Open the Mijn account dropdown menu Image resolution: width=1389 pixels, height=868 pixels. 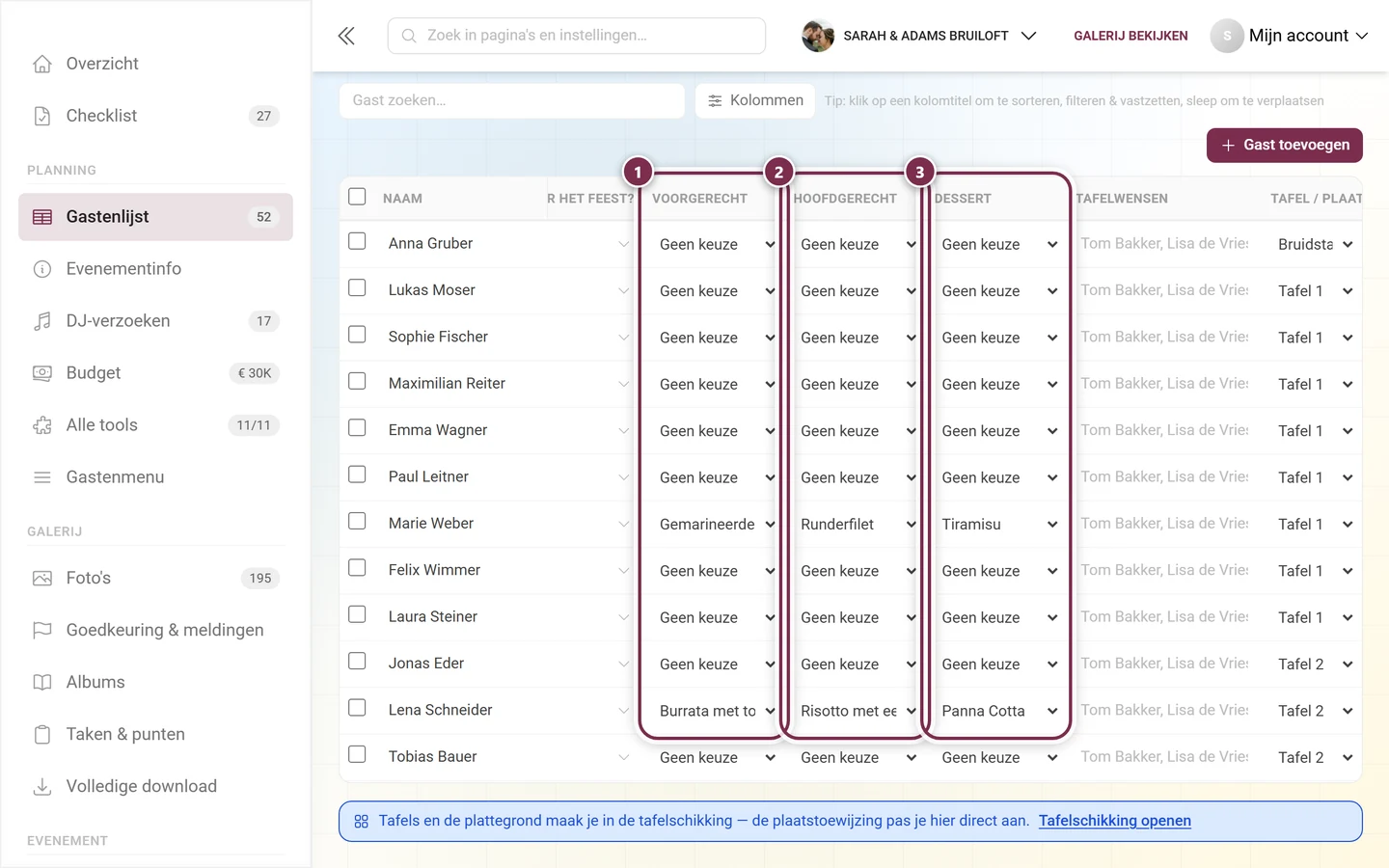coord(1290,36)
